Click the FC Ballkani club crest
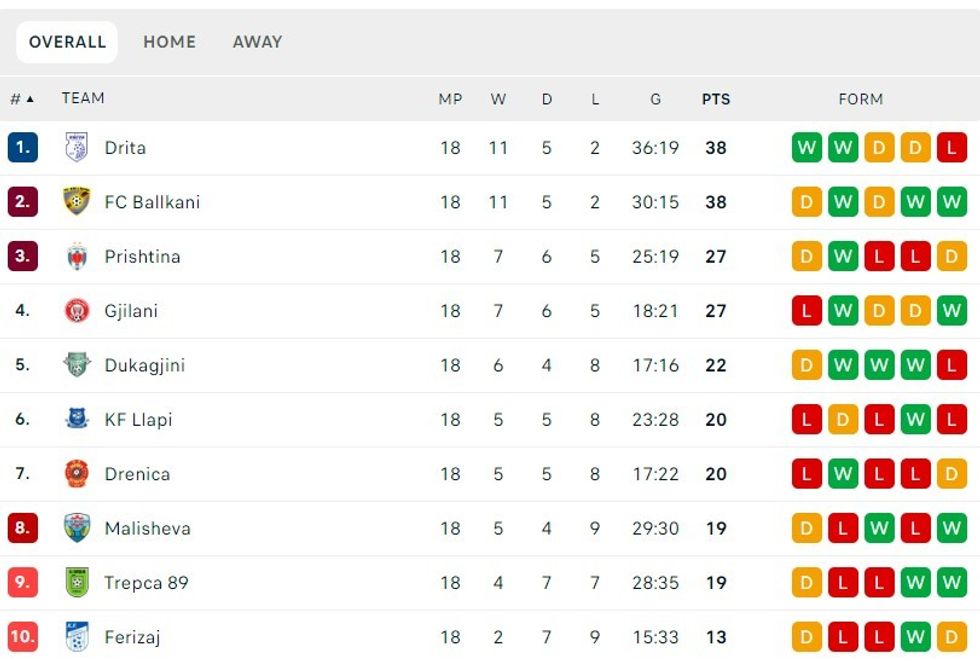Screen dimensions: 980x661 click(x=77, y=202)
